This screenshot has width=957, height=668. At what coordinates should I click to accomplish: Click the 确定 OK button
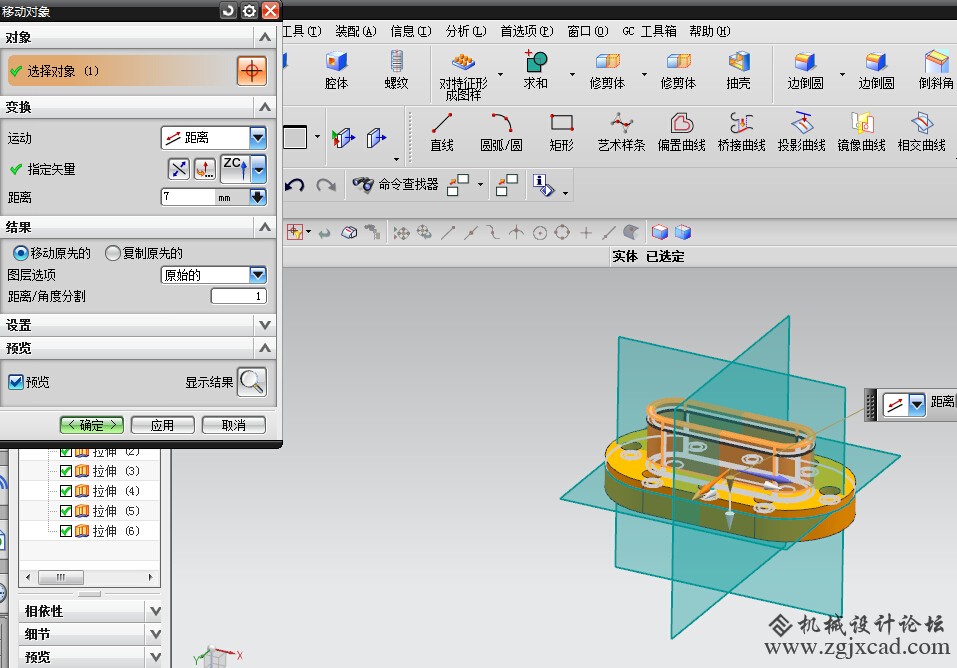click(x=92, y=425)
